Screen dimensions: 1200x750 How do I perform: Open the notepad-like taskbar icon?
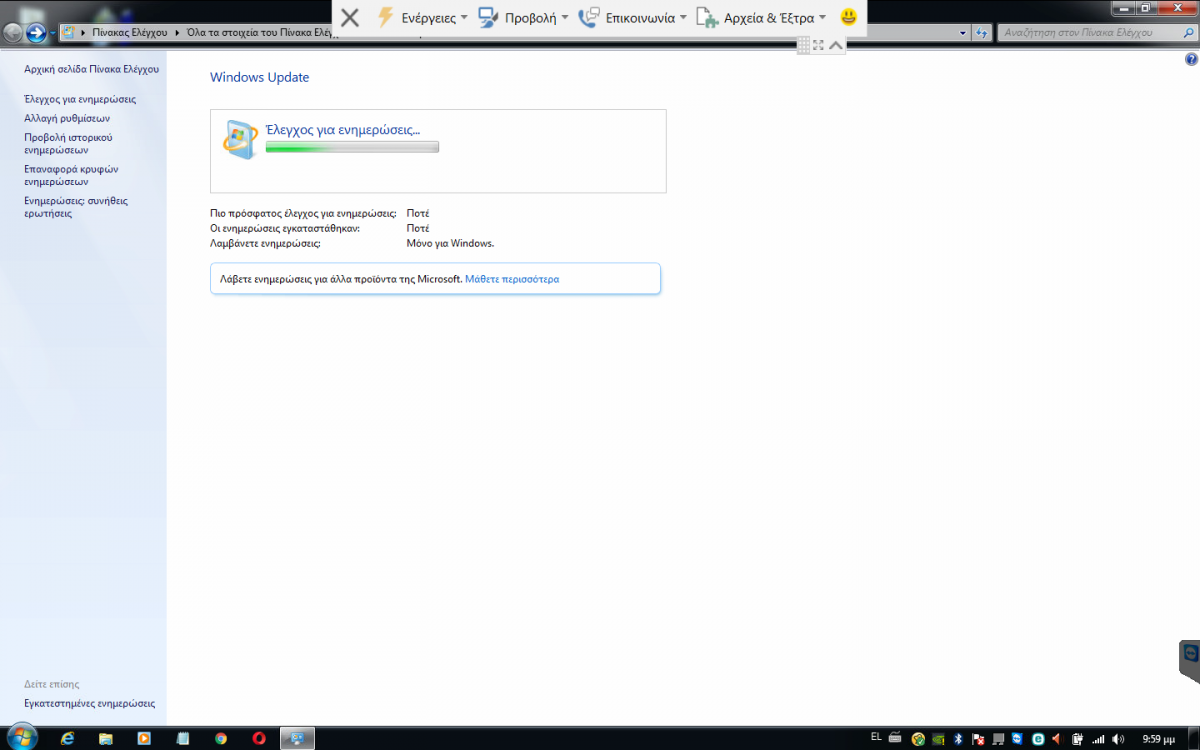click(182, 738)
